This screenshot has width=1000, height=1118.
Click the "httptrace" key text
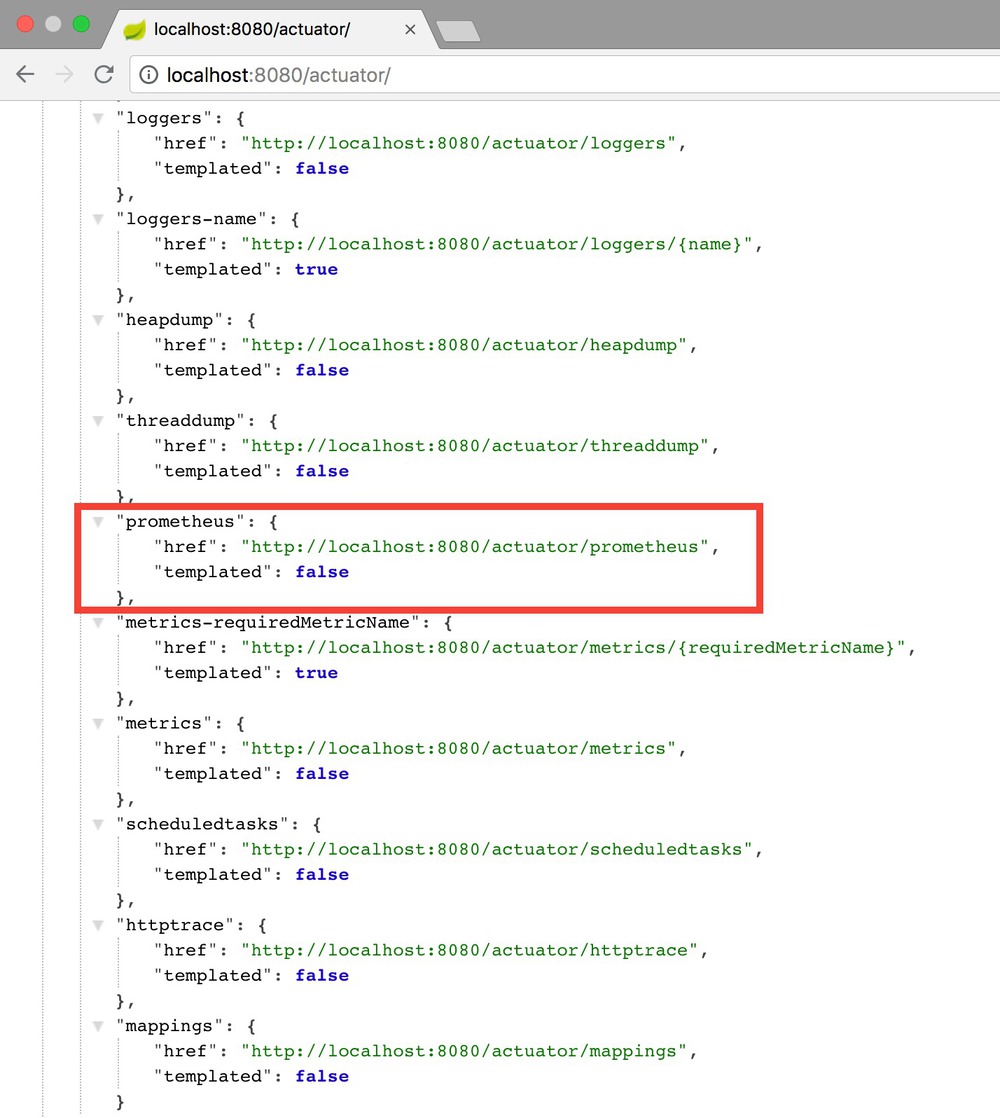[175, 925]
